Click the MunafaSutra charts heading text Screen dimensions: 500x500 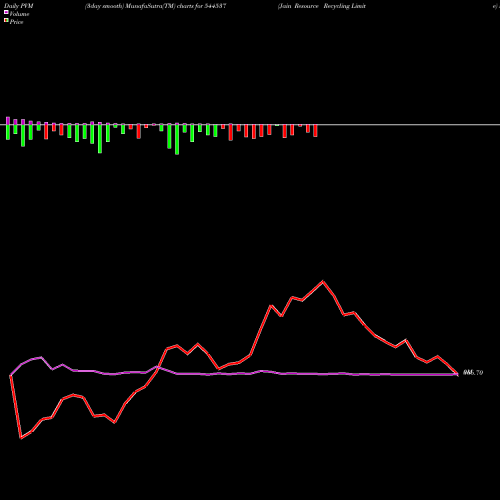156,6
